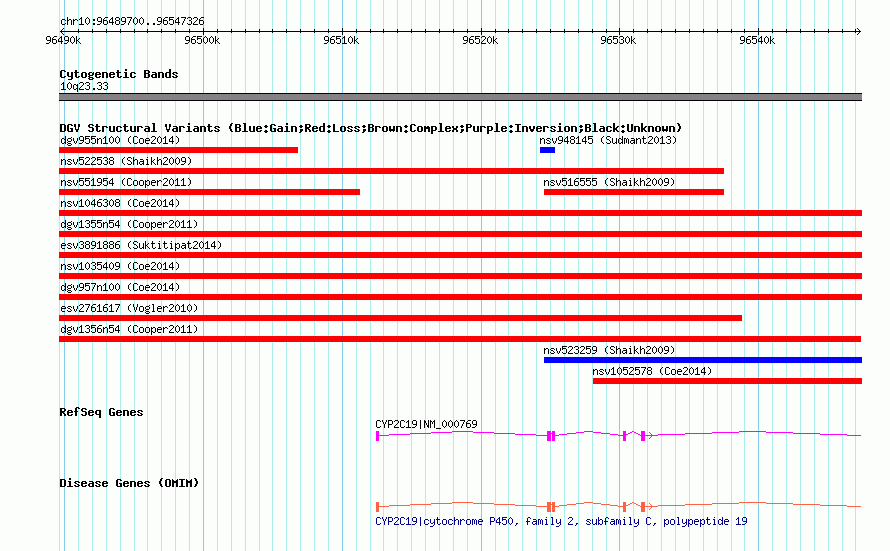Click the gray 10q23.33 cytogenetic band bar

pyautogui.click(x=460, y=97)
